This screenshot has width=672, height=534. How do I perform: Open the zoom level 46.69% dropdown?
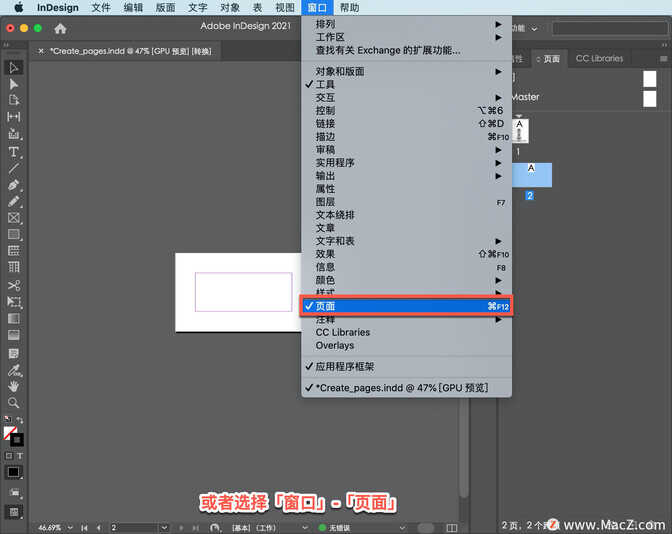click(70, 528)
